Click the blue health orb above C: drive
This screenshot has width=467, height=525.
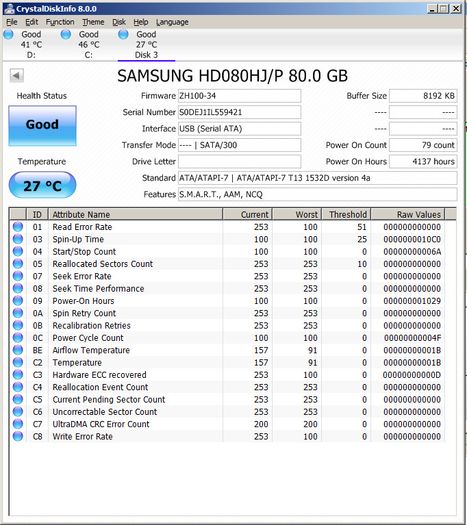(66, 34)
